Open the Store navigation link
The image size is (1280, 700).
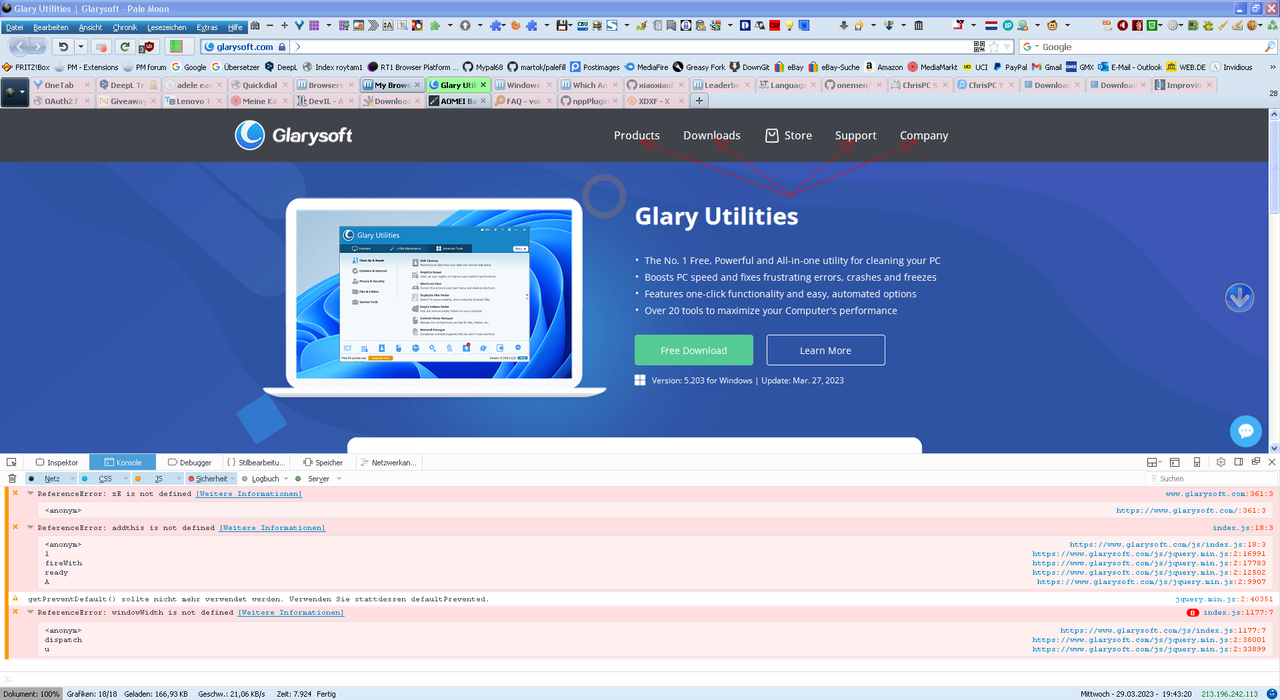click(x=789, y=136)
